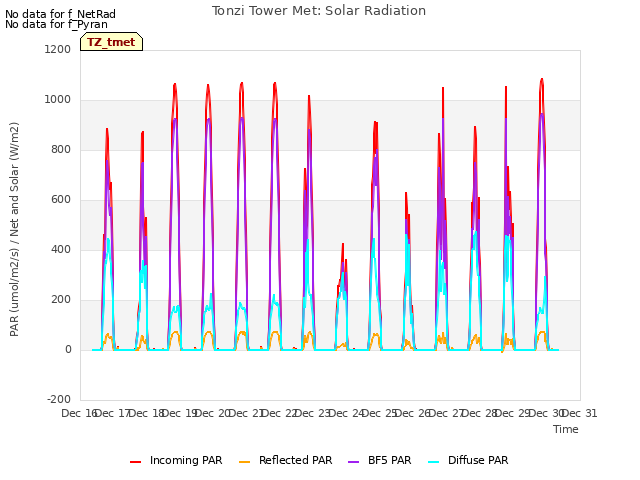Click the Incoming PAR legend label
Viewport: 640px width, 480px height.
coord(186,460)
